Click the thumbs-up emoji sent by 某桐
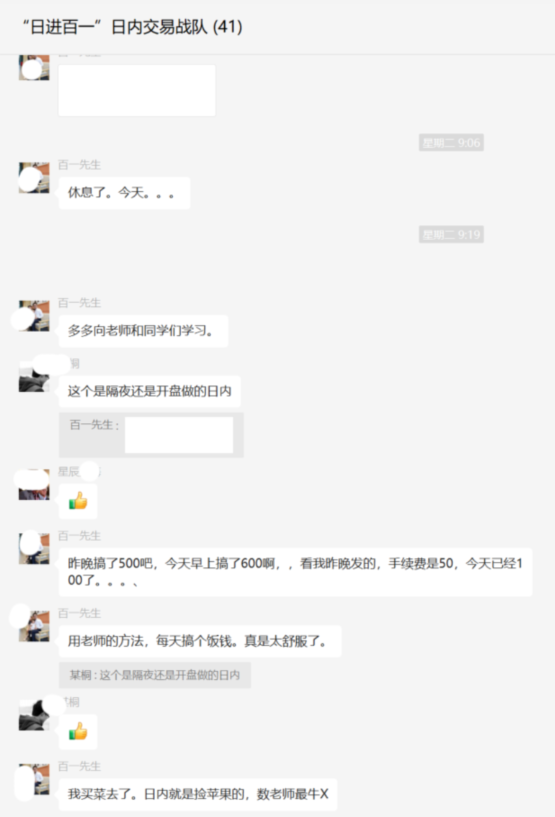The height and width of the screenshot is (817, 555). click(x=78, y=732)
